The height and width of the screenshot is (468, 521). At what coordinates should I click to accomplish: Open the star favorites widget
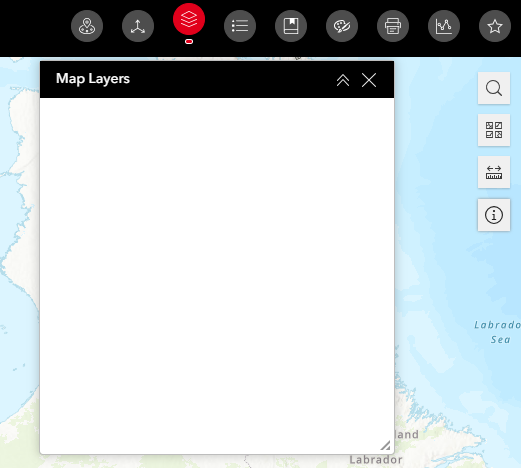[x=495, y=26]
